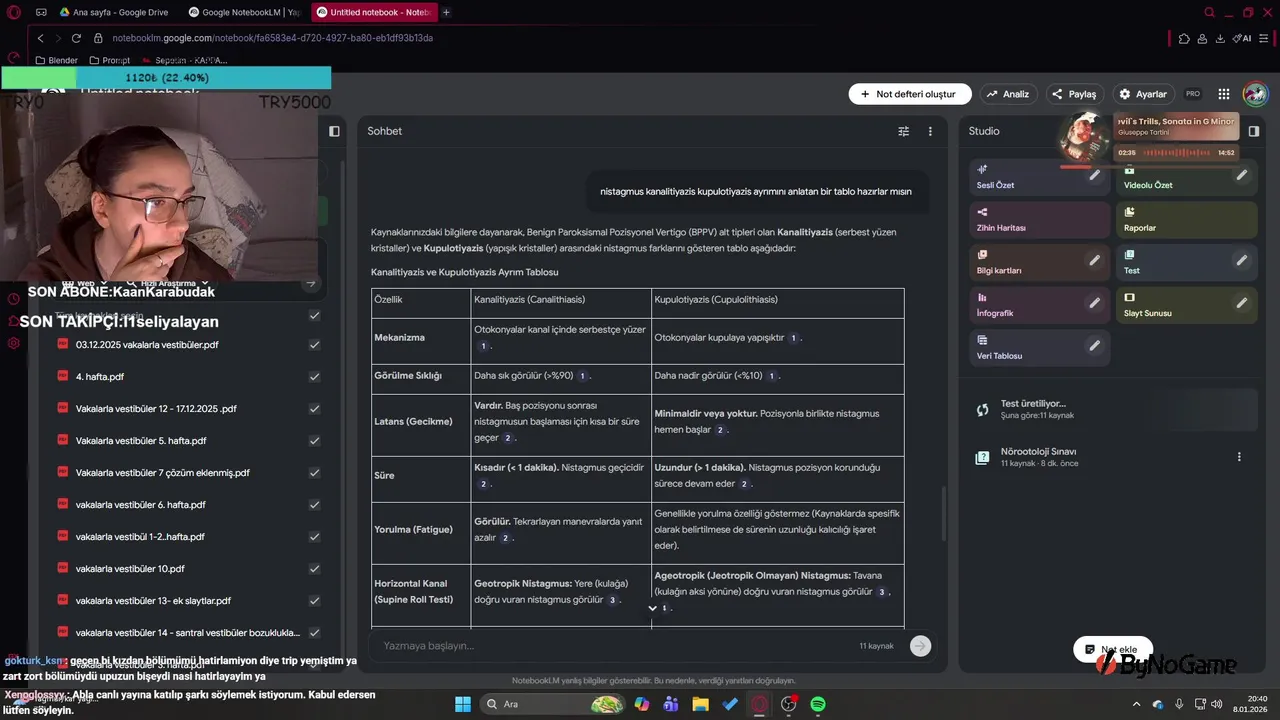Toggle checkbox for 03.12.2025 vakalarla vestibüler.pdf
1280x720 pixels.
(x=314, y=345)
